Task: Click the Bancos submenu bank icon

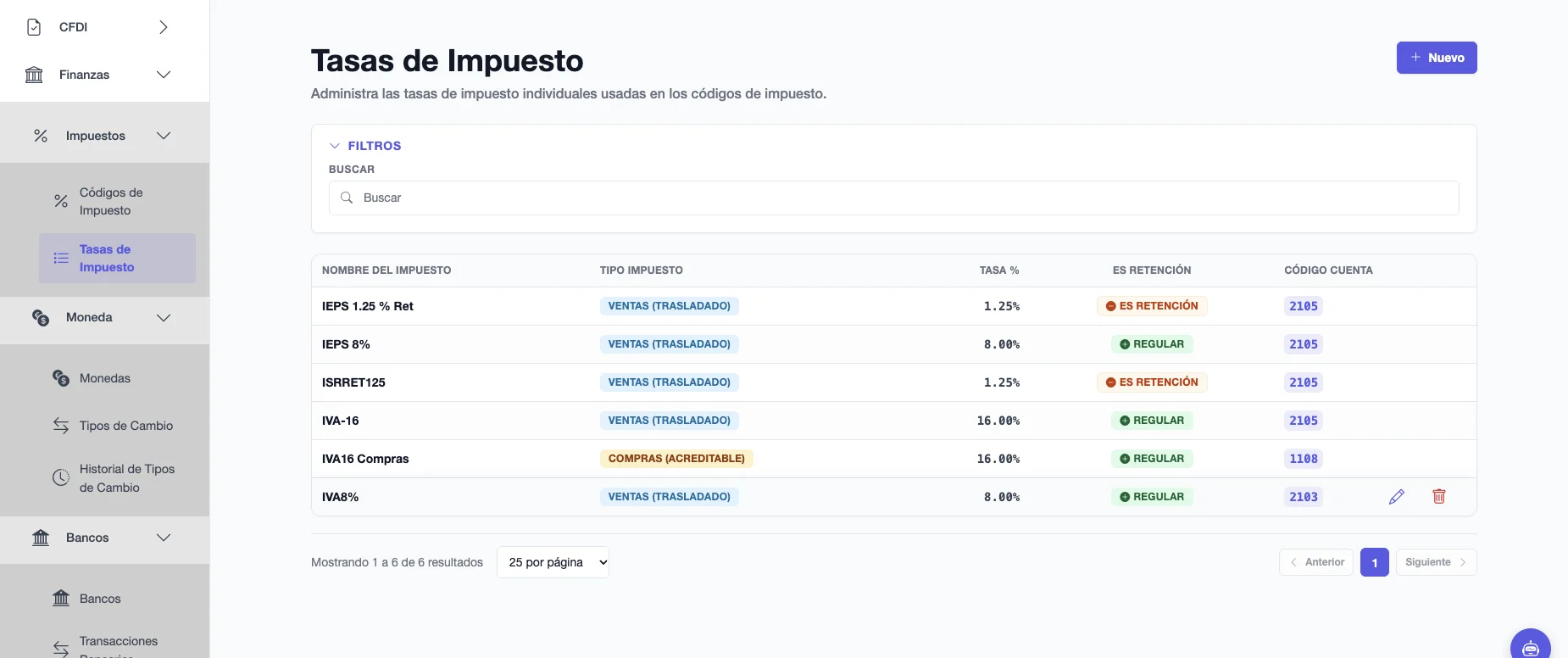Action: tap(61, 599)
